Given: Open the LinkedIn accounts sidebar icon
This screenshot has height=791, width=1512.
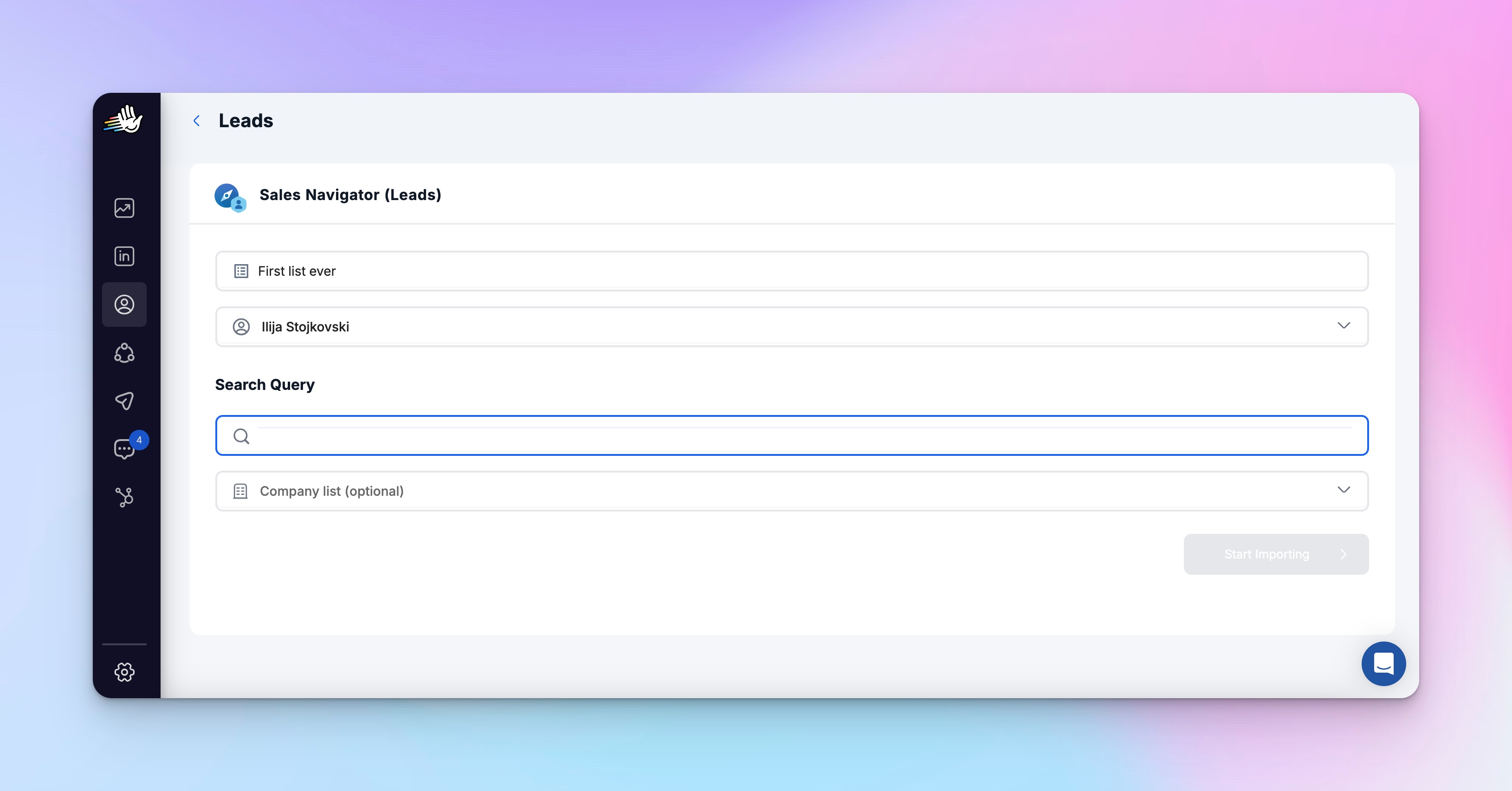Looking at the screenshot, I should pyautogui.click(x=124, y=256).
